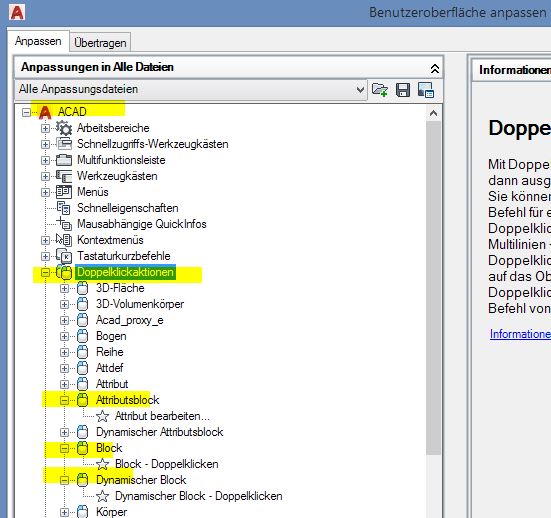The width and height of the screenshot is (551, 518).
Task: Click the mouse icon next to 3D-Fläche
Action: (x=83, y=288)
